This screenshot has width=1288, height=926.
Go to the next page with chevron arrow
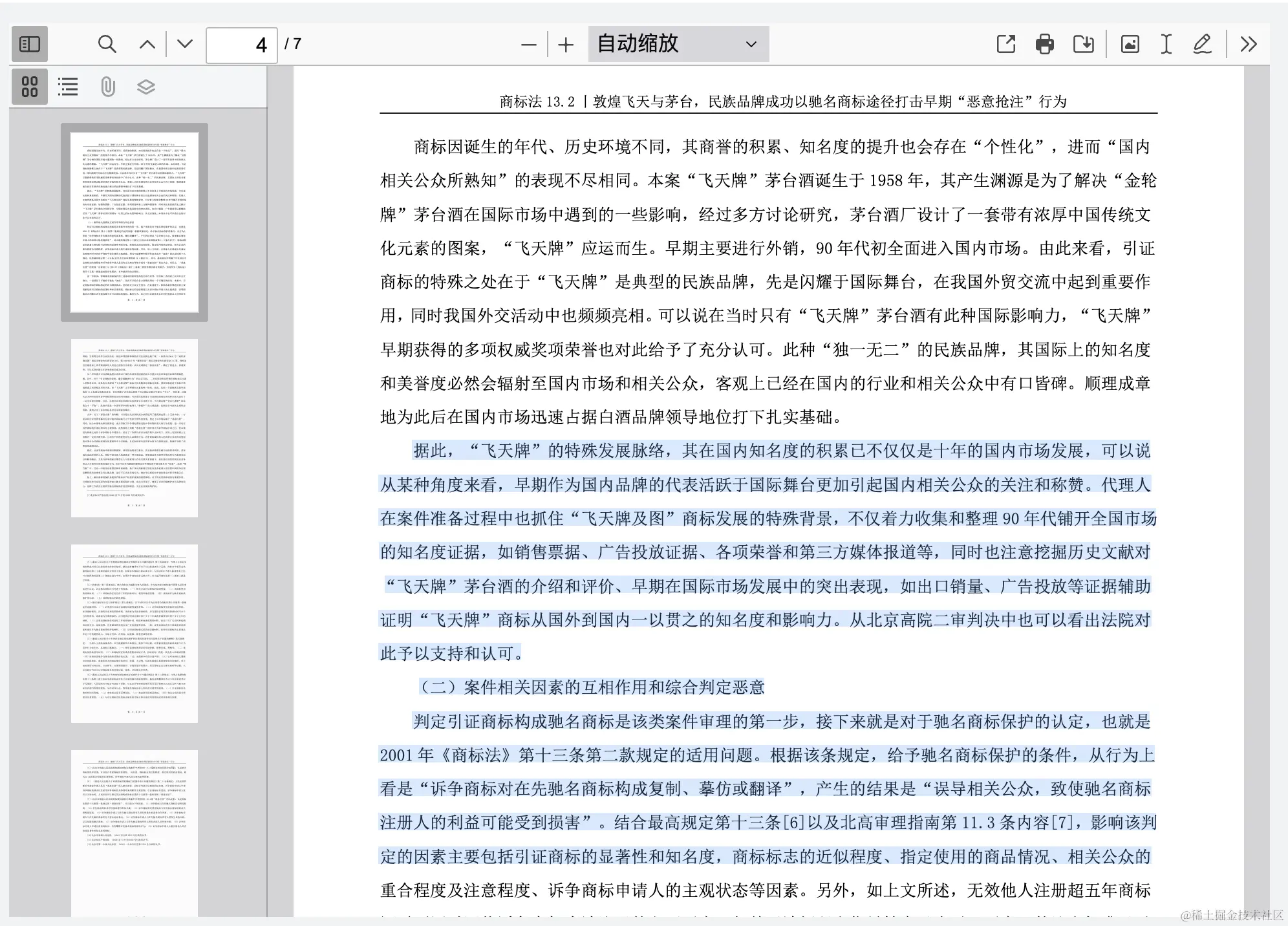tap(184, 44)
